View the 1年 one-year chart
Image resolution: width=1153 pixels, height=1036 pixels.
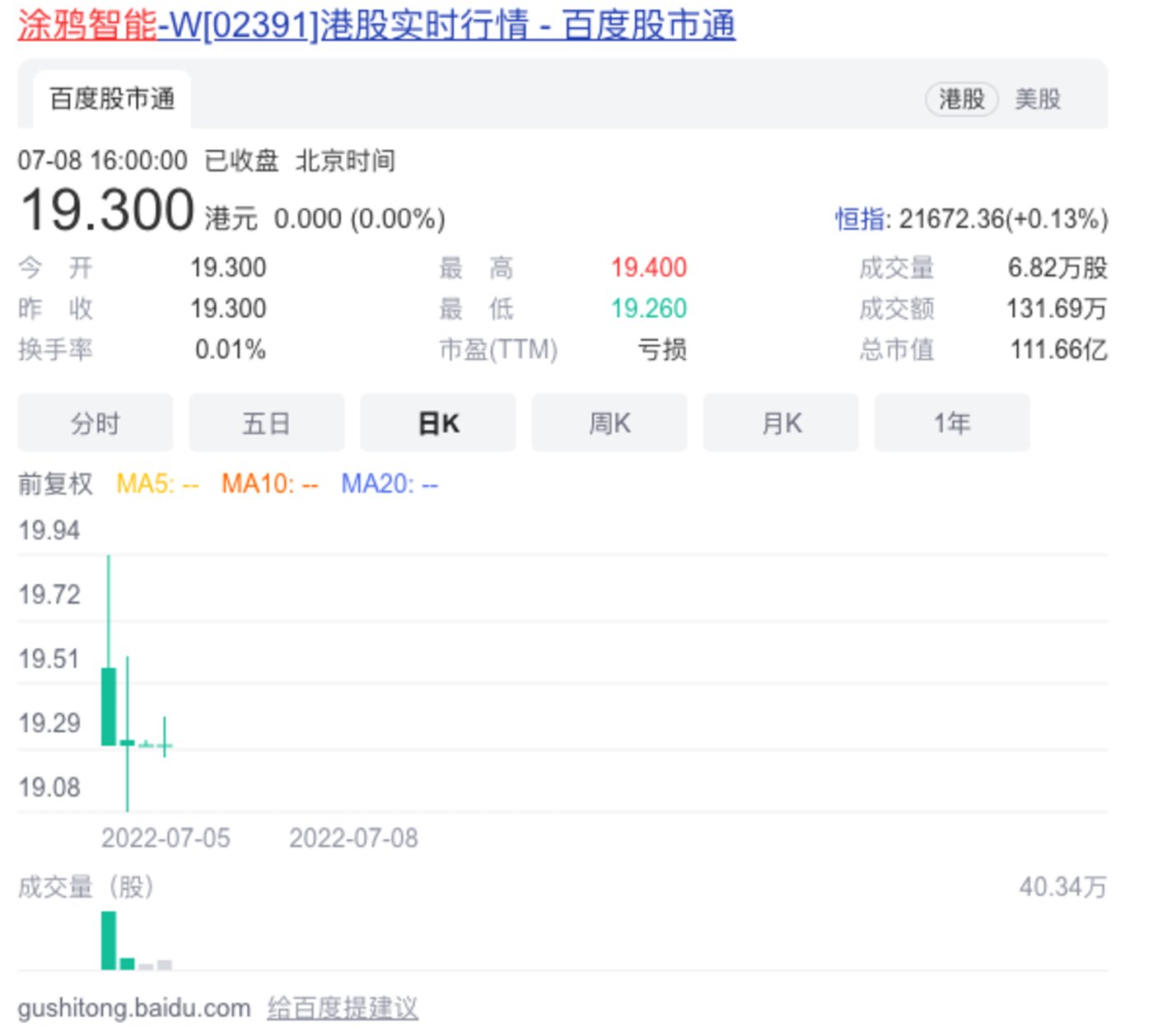click(x=952, y=423)
